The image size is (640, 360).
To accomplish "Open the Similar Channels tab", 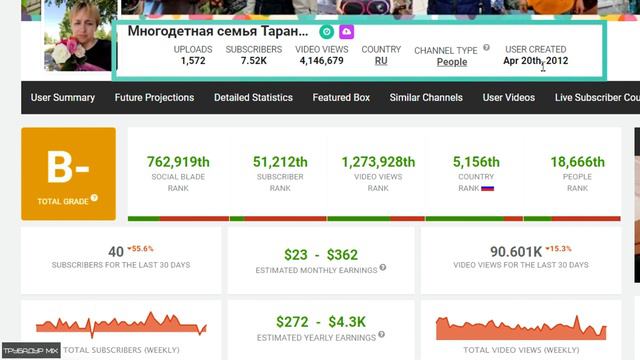I will click(426, 98).
